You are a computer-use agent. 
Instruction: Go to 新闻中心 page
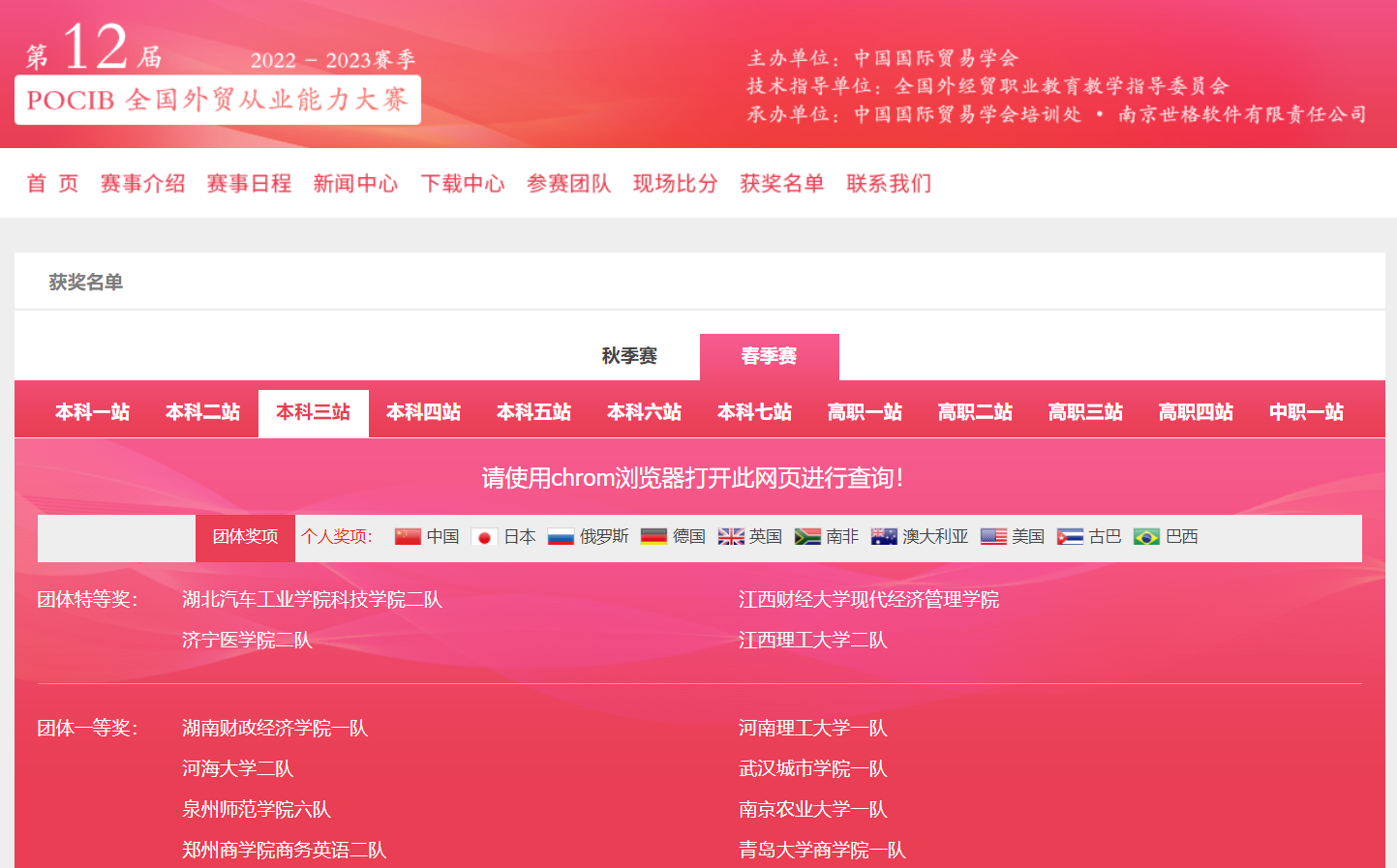(355, 183)
